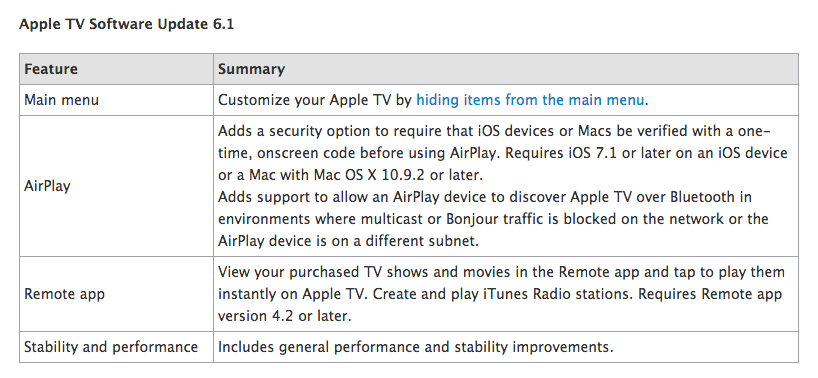Image resolution: width=818 pixels, height=378 pixels.
Task: Click the line about discovering over Bluetooth
Action: tap(485, 197)
